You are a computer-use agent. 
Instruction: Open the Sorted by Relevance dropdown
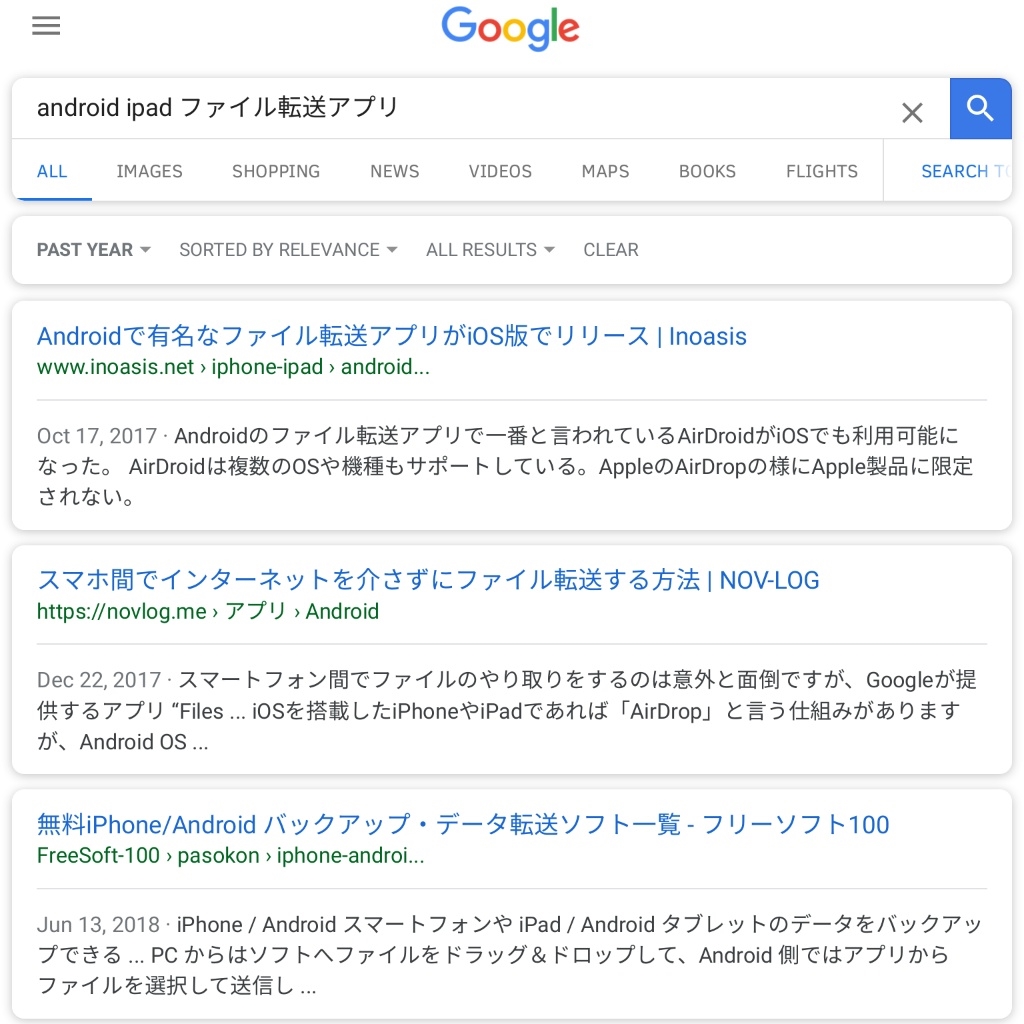(x=288, y=249)
